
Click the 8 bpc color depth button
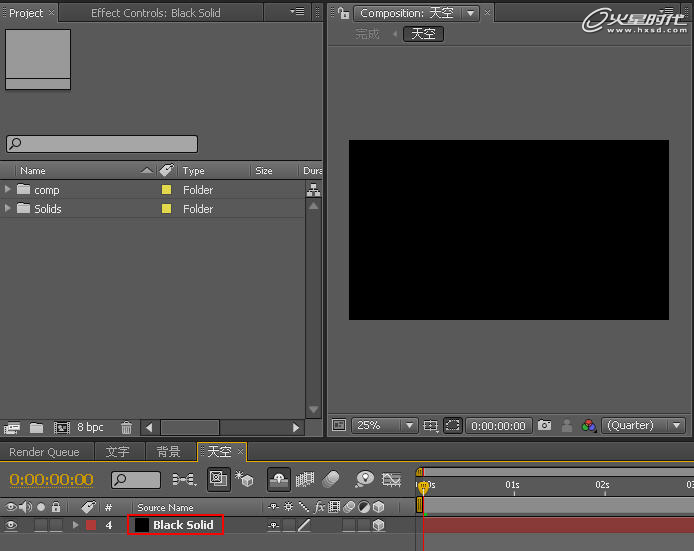pyautogui.click(x=90, y=427)
